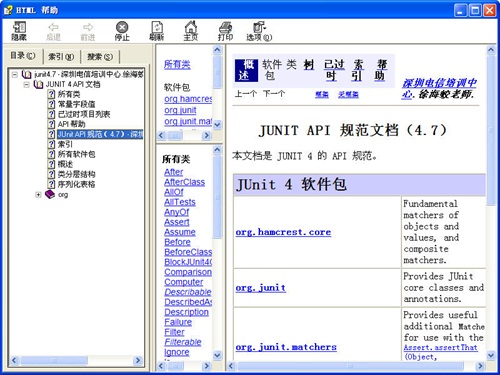Open the Description class link
This screenshot has height=375, width=500.
pos(186,312)
